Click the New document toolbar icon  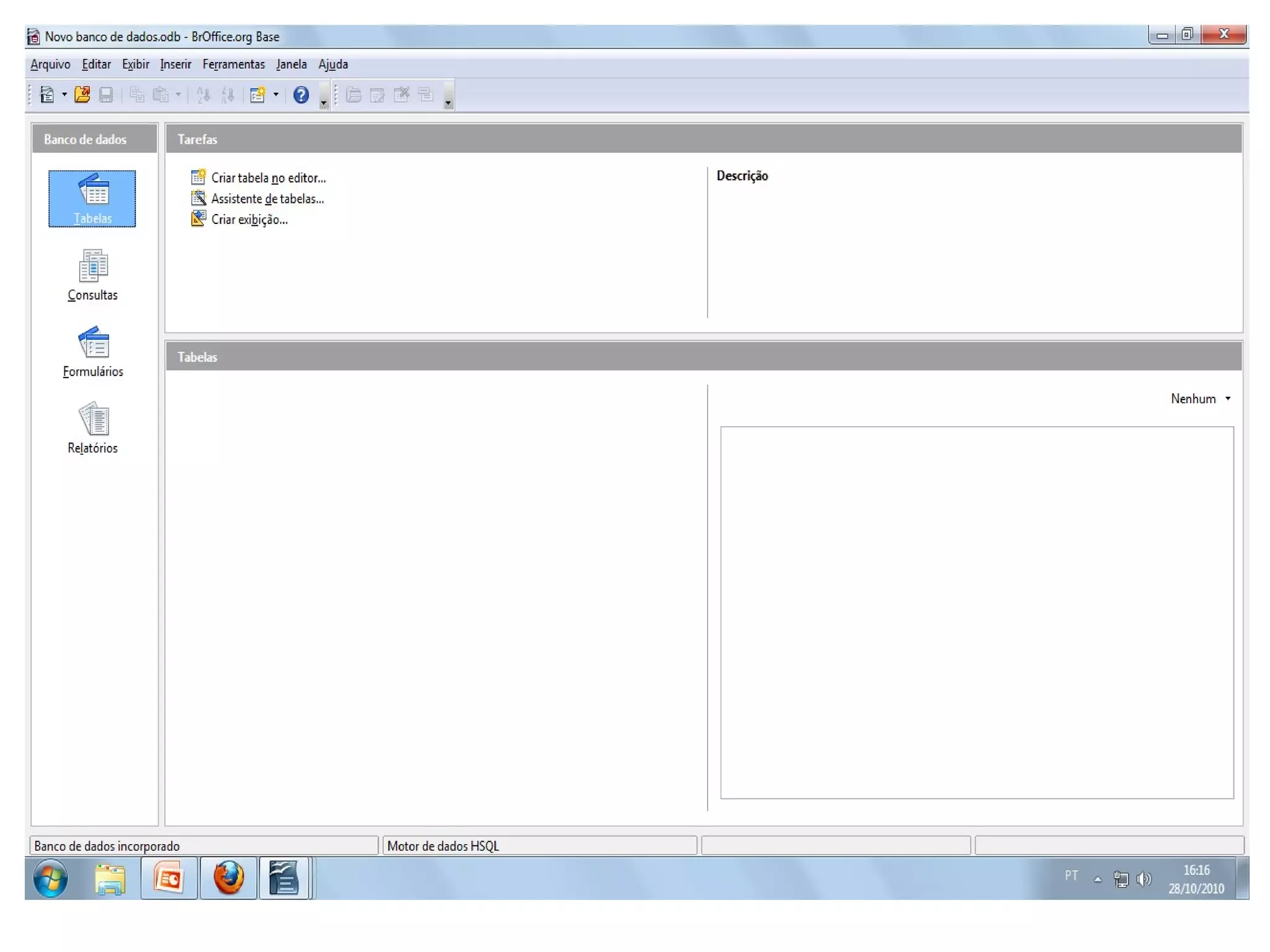(x=47, y=95)
